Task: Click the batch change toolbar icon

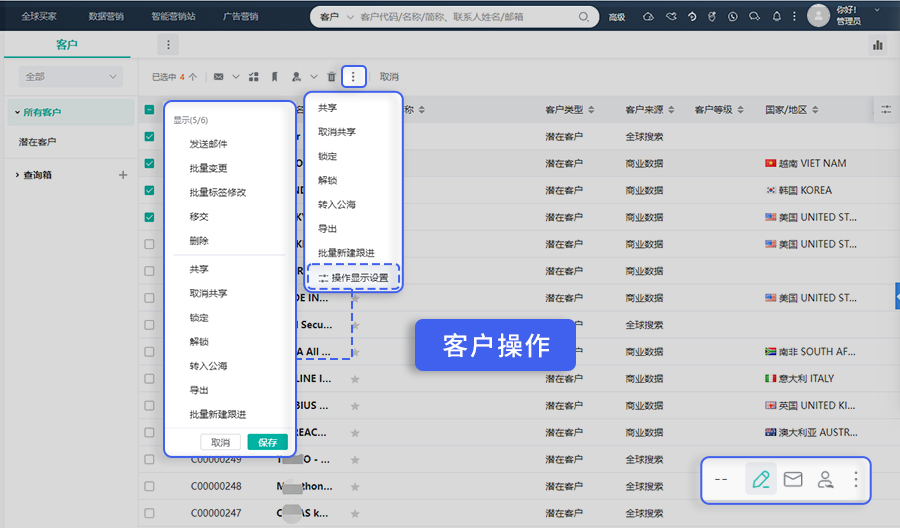Action: (254, 77)
